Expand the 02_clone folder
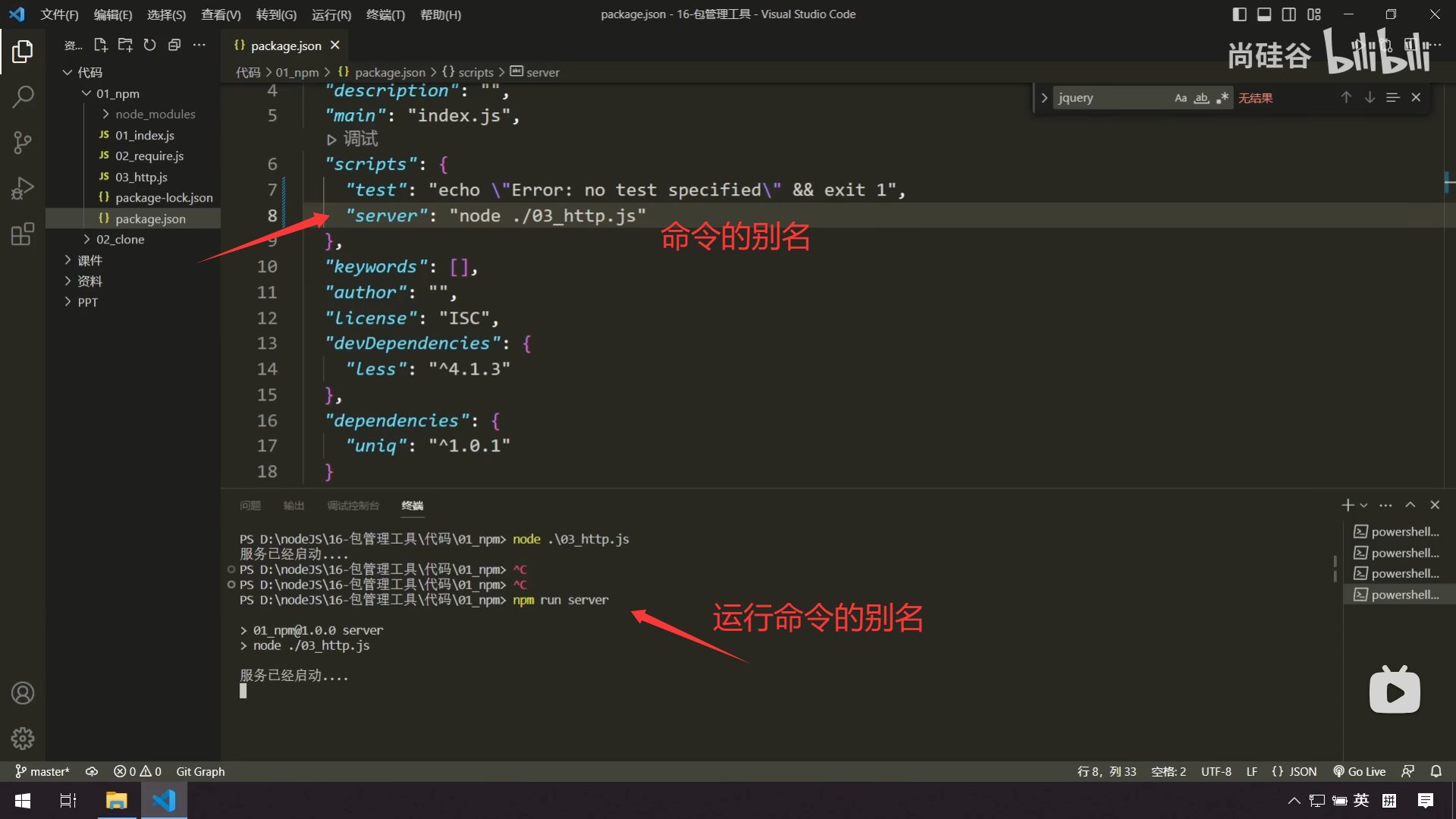The height and width of the screenshot is (819, 1456). click(x=120, y=239)
